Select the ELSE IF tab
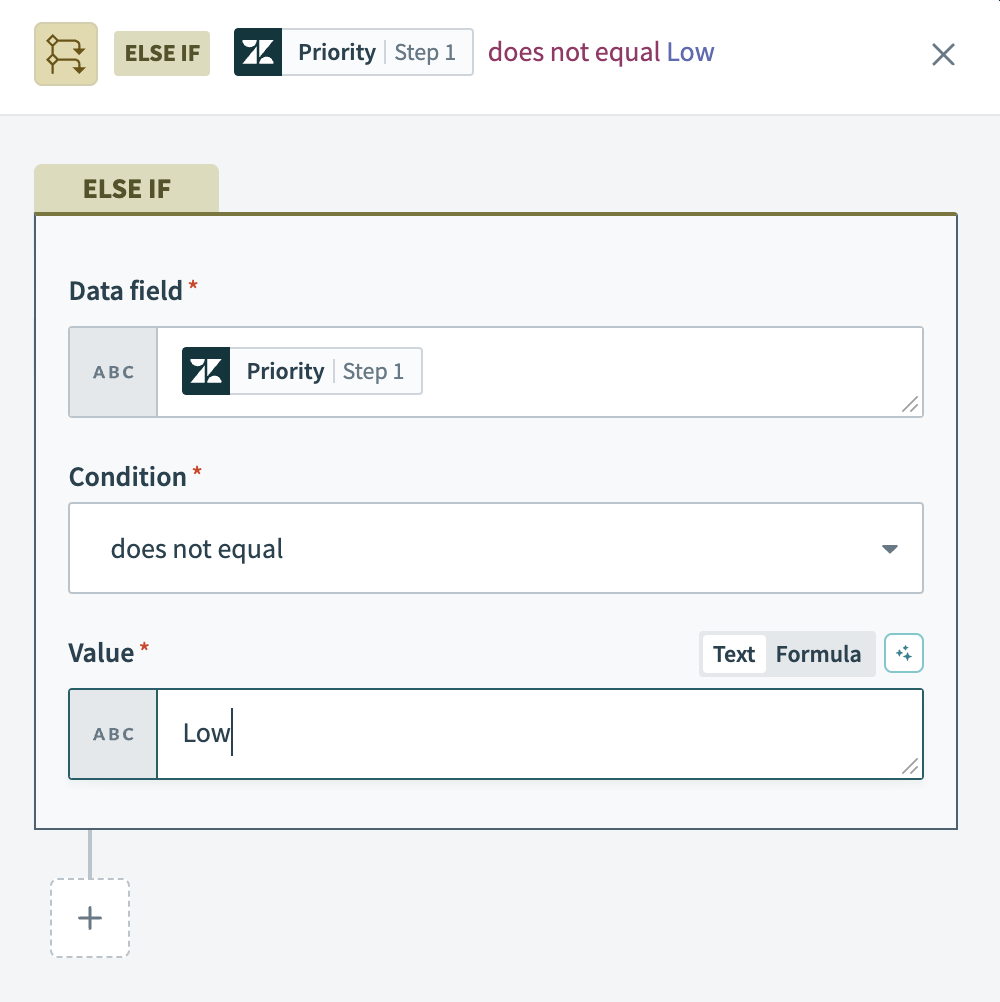 [x=127, y=189]
